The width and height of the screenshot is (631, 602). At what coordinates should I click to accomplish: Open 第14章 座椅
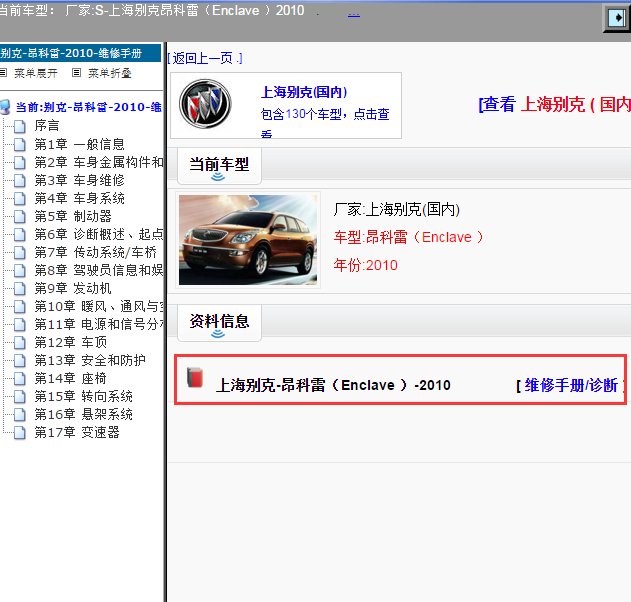pyautogui.click(x=71, y=379)
